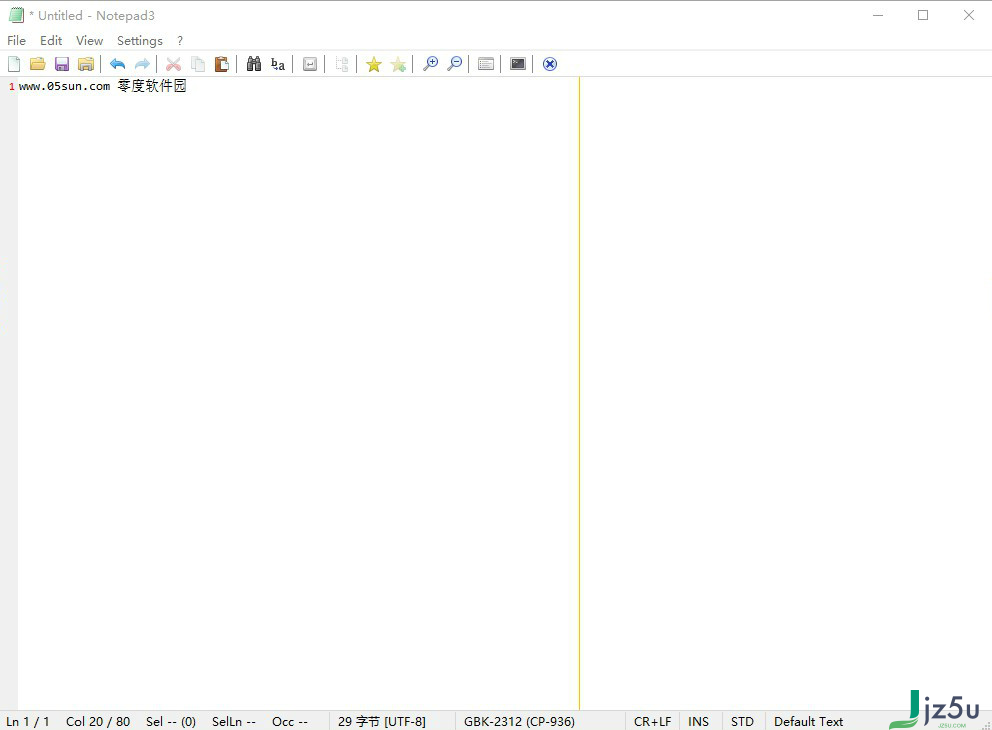Image resolution: width=992 pixels, height=730 pixels.
Task: Minimize the Notepad3 window
Action: click(x=877, y=15)
